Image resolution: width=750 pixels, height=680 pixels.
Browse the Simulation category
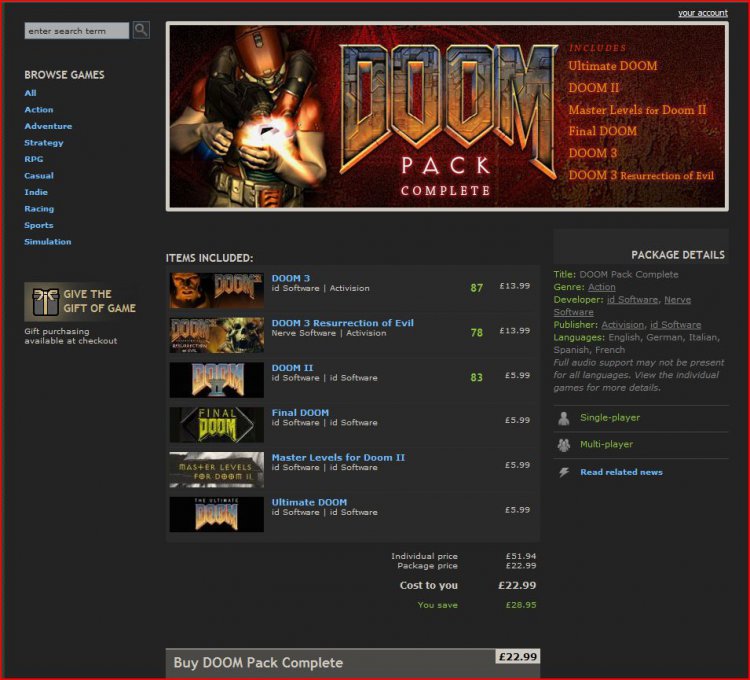(x=48, y=242)
